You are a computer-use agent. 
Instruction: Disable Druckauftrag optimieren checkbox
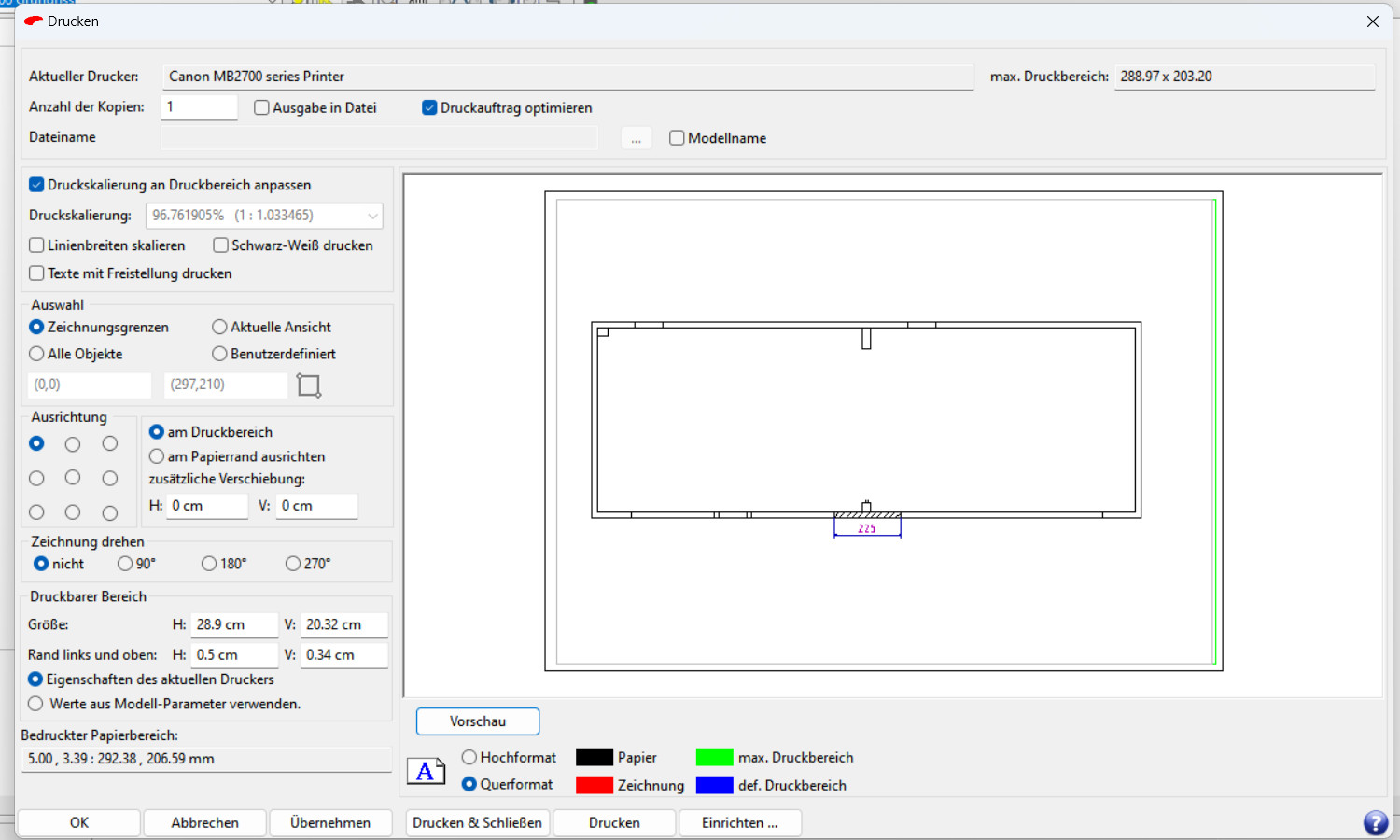tap(430, 108)
